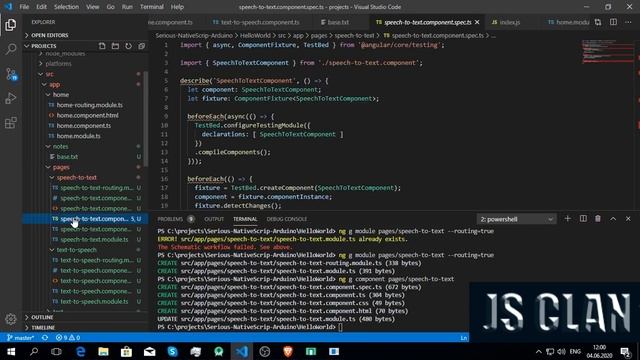
Task: Refresh the Projects explorer
Action: 128,46
